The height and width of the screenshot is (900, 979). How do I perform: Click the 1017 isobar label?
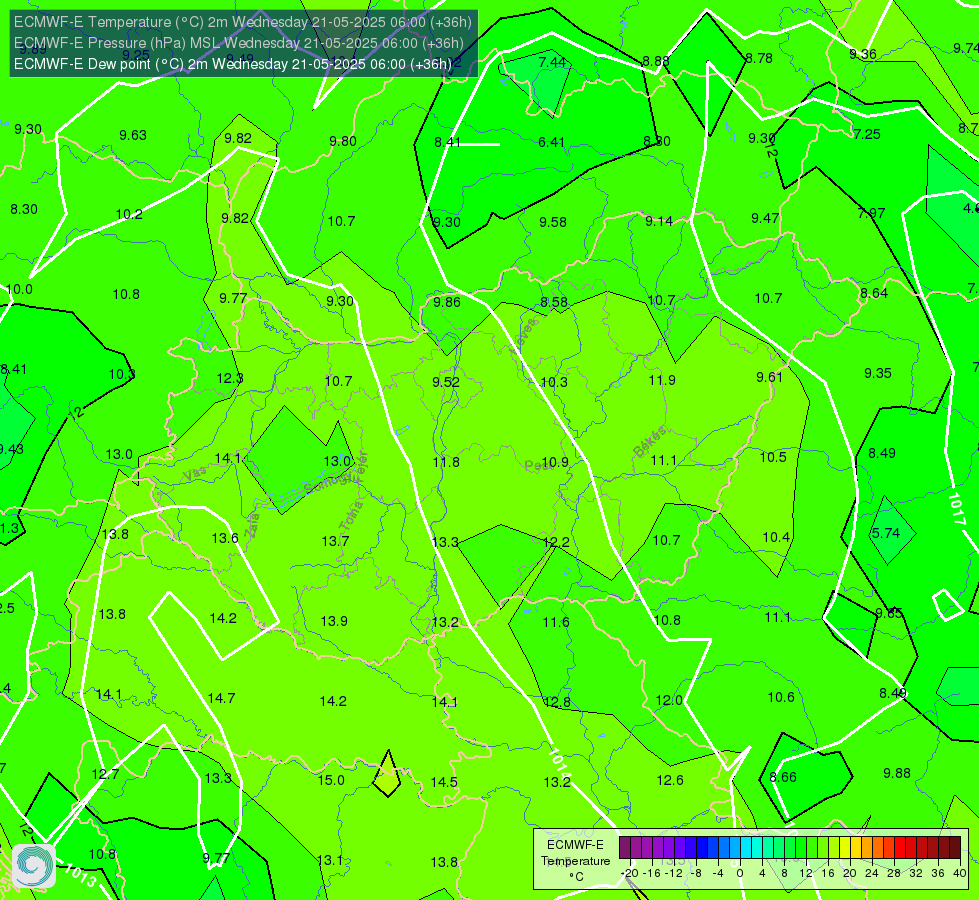[956, 510]
